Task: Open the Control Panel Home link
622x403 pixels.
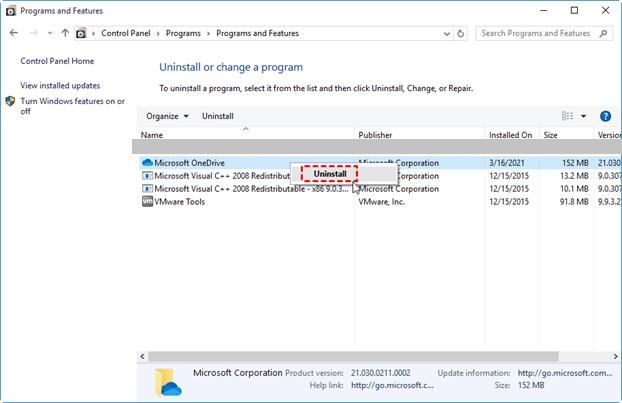Action: 57,61
